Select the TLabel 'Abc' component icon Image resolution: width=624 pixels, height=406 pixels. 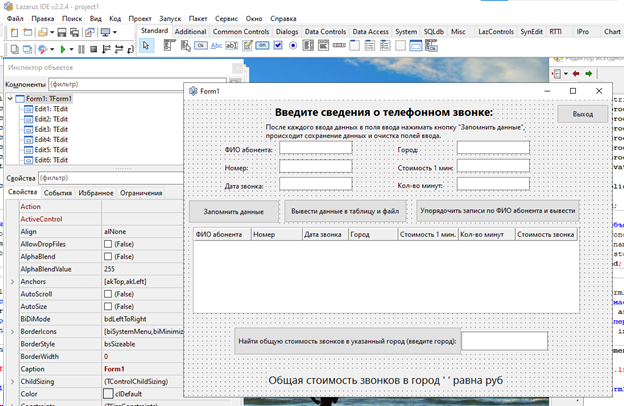point(218,47)
